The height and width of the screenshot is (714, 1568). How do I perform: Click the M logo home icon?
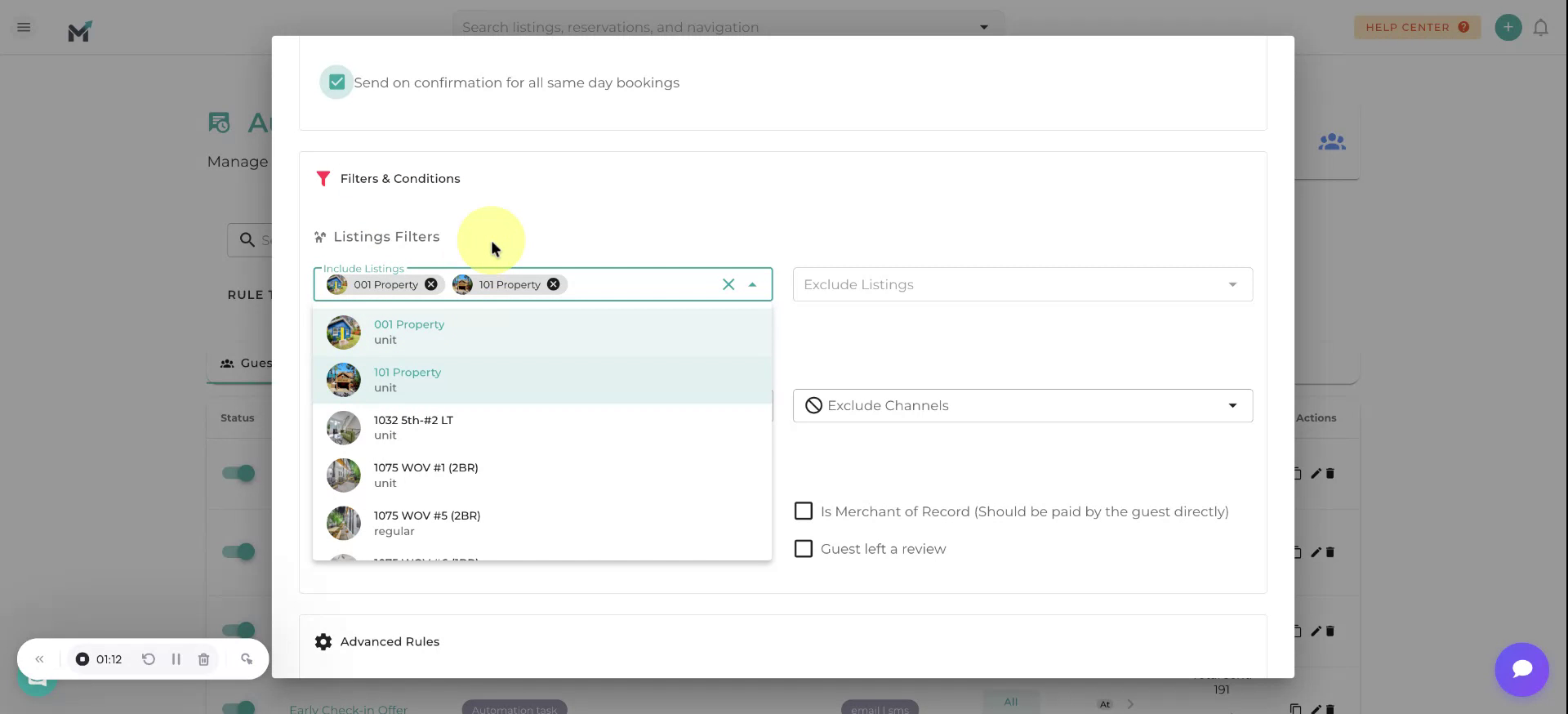tap(80, 31)
